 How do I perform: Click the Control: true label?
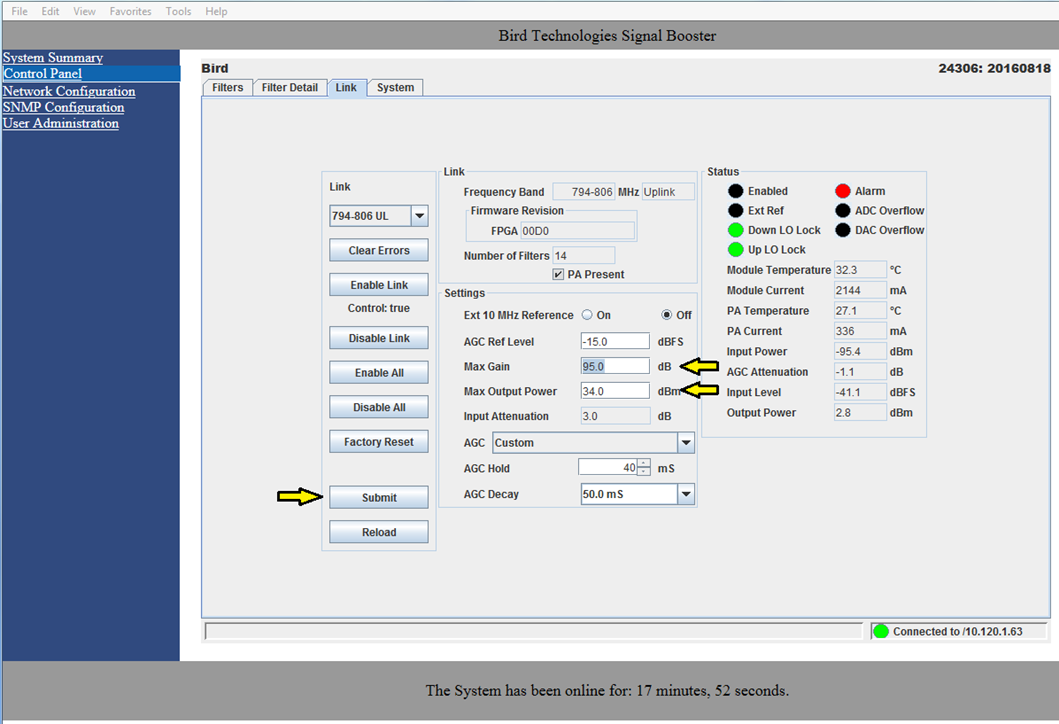[x=379, y=308]
